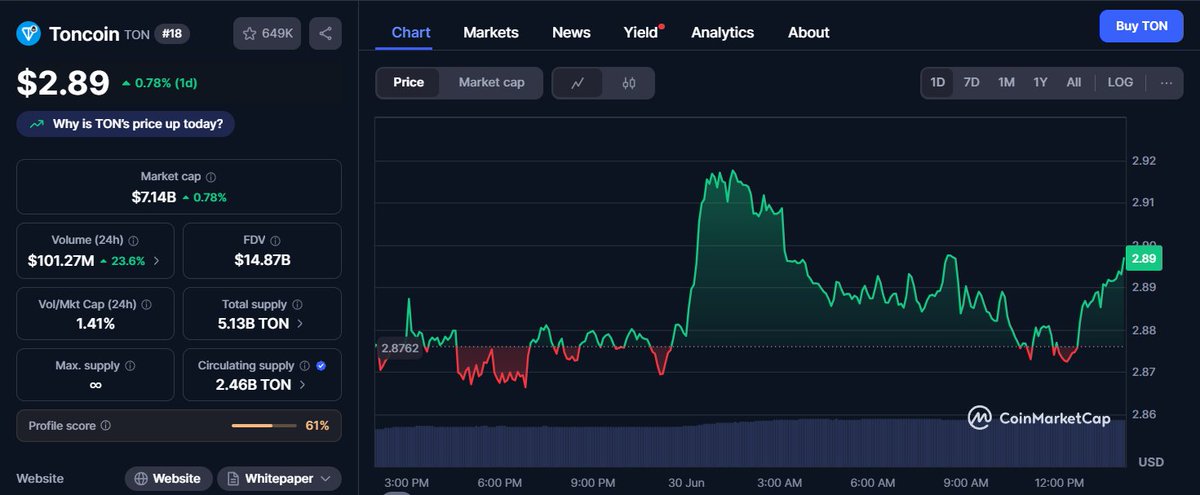
Task: Click the document icon on Whitepaper button
Action: pos(233,479)
